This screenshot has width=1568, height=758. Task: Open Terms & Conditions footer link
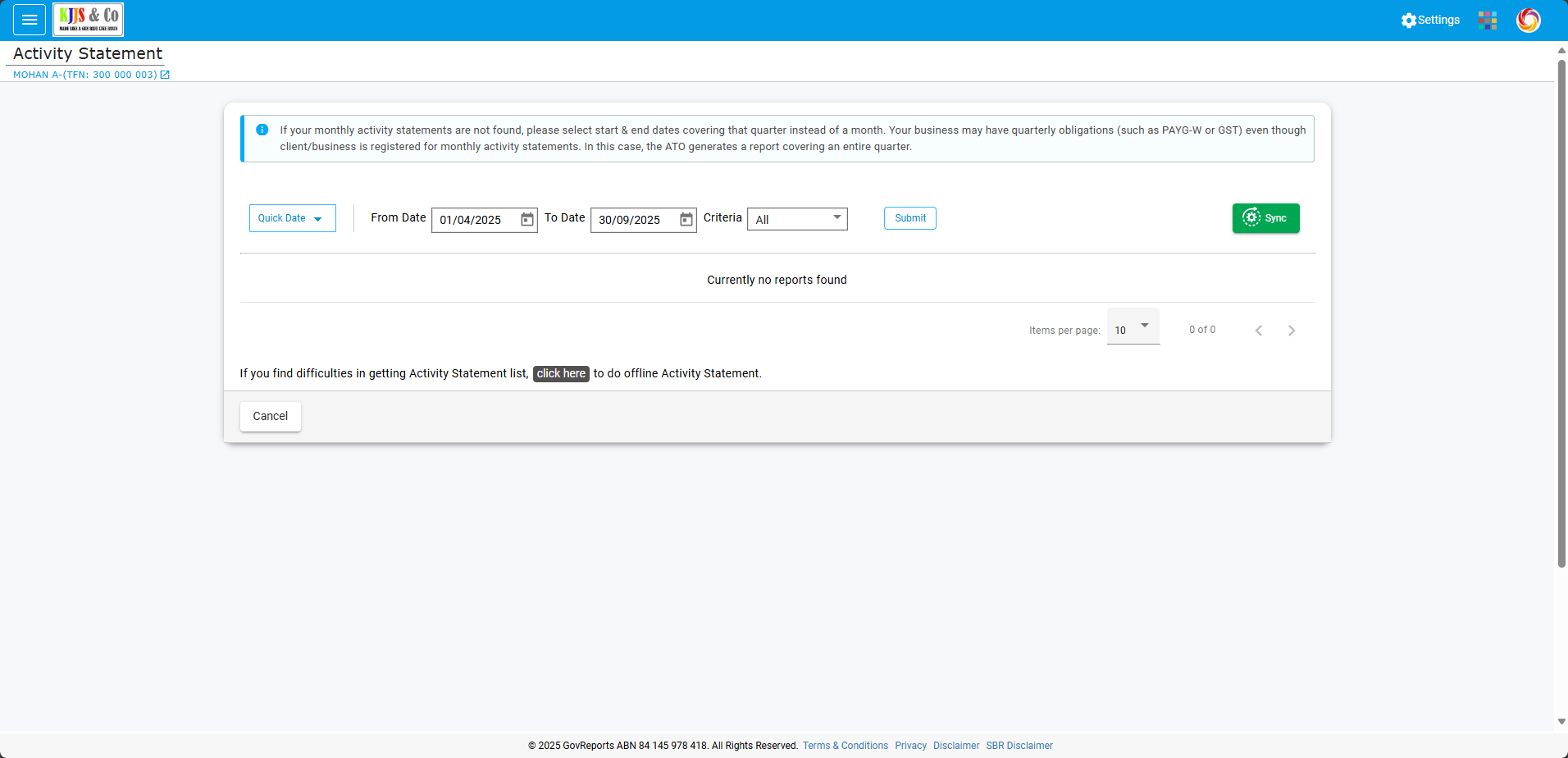point(845,746)
